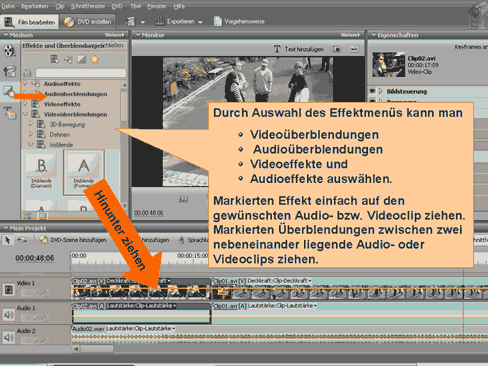Show audio effects with the speaker filter icon
This screenshot has width=488, height=366.
(68, 59)
